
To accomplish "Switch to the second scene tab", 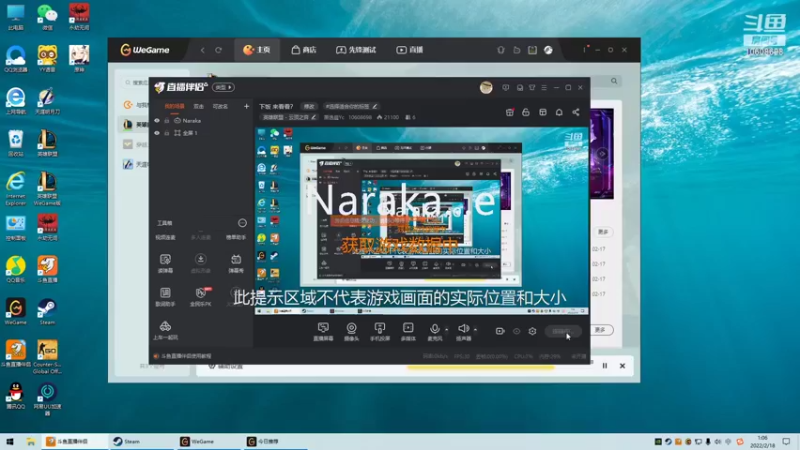I will pos(198,106).
